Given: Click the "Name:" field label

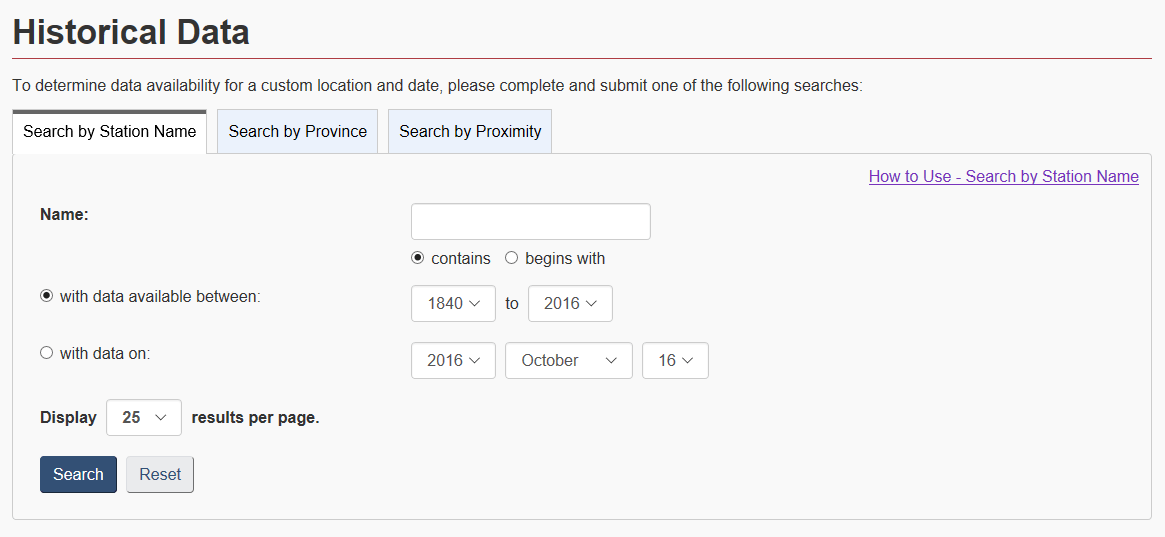Looking at the screenshot, I should 64,213.
